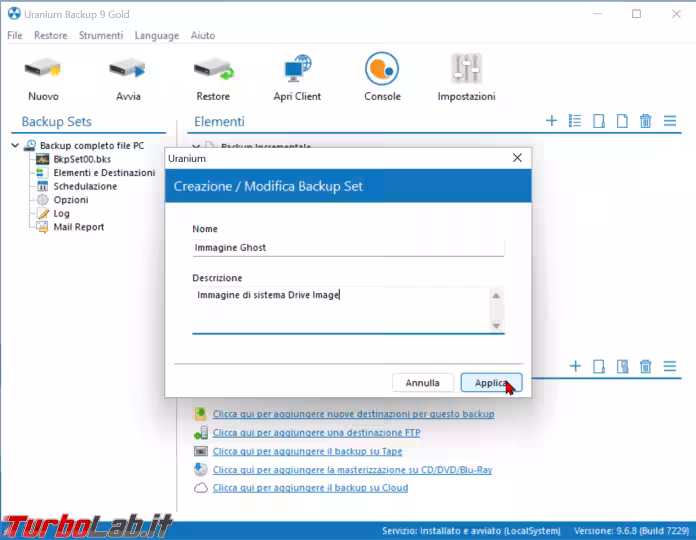Click link to add an FTP destination
Image resolution: width=696 pixels, height=540 pixels.
[x=316, y=433]
